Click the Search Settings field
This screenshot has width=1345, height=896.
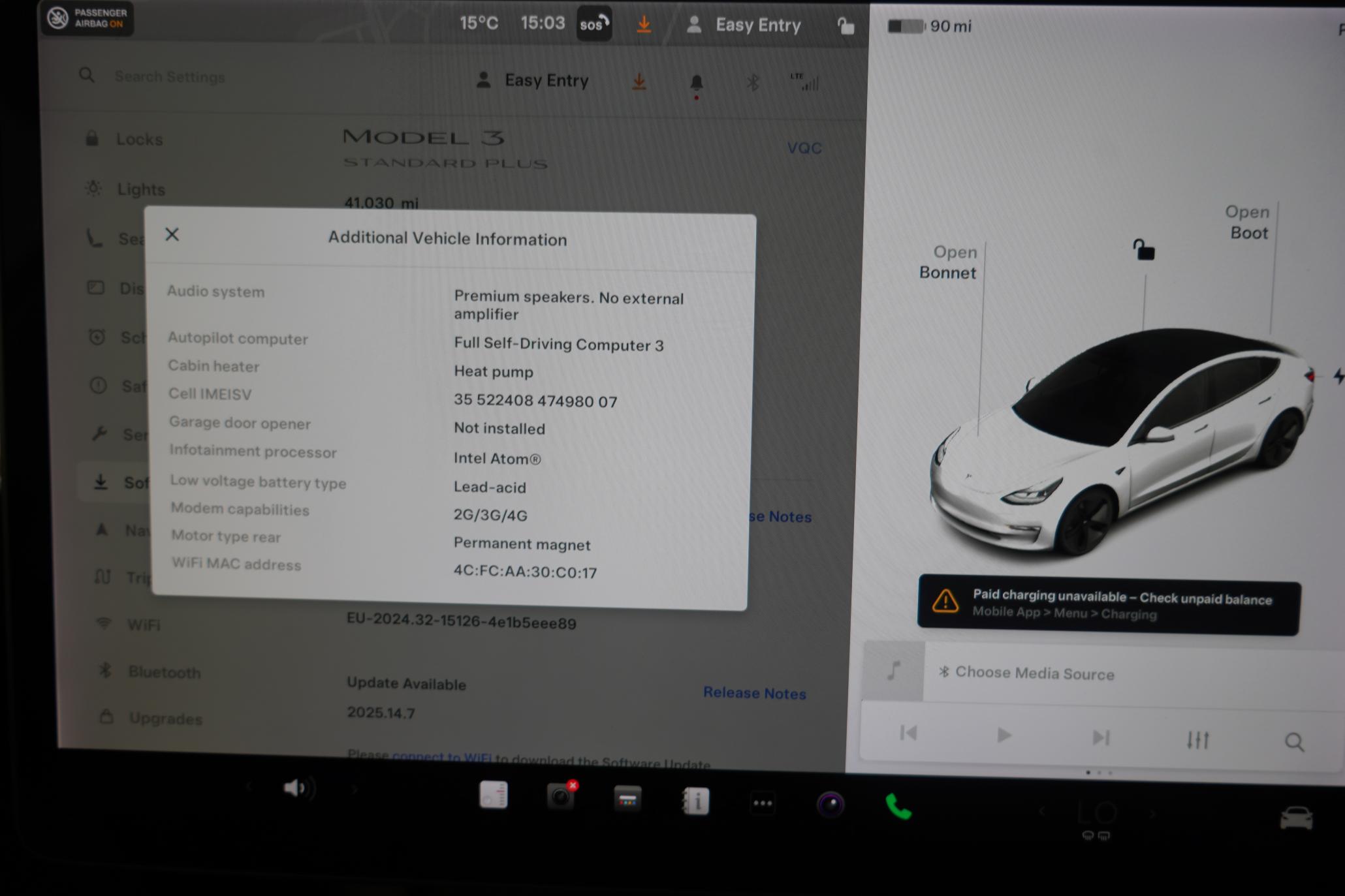170,76
